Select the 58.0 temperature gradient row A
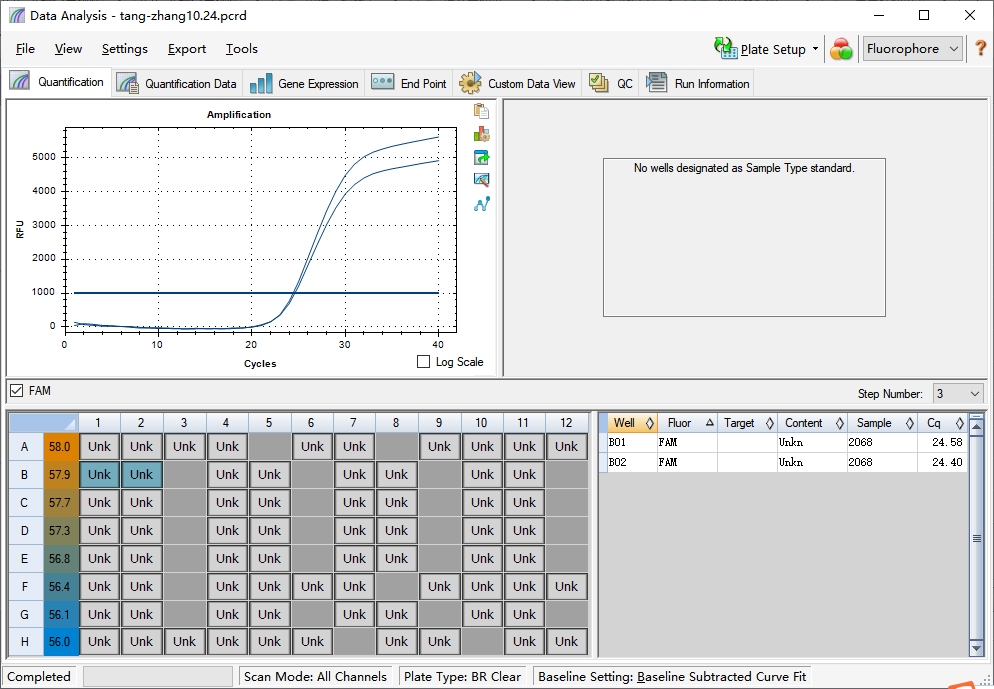Image resolution: width=994 pixels, height=689 pixels. coord(61,447)
